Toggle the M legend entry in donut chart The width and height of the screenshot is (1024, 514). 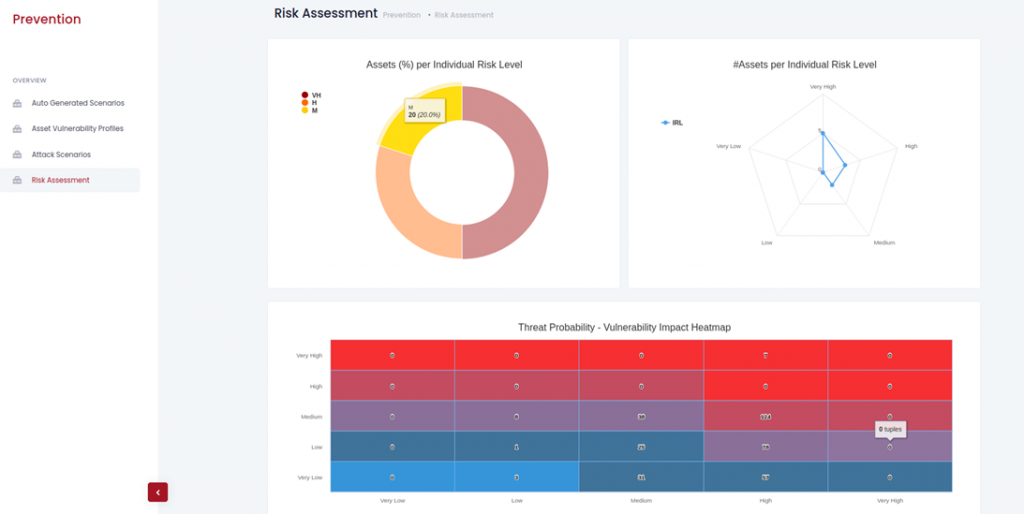[x=310, y=110]
